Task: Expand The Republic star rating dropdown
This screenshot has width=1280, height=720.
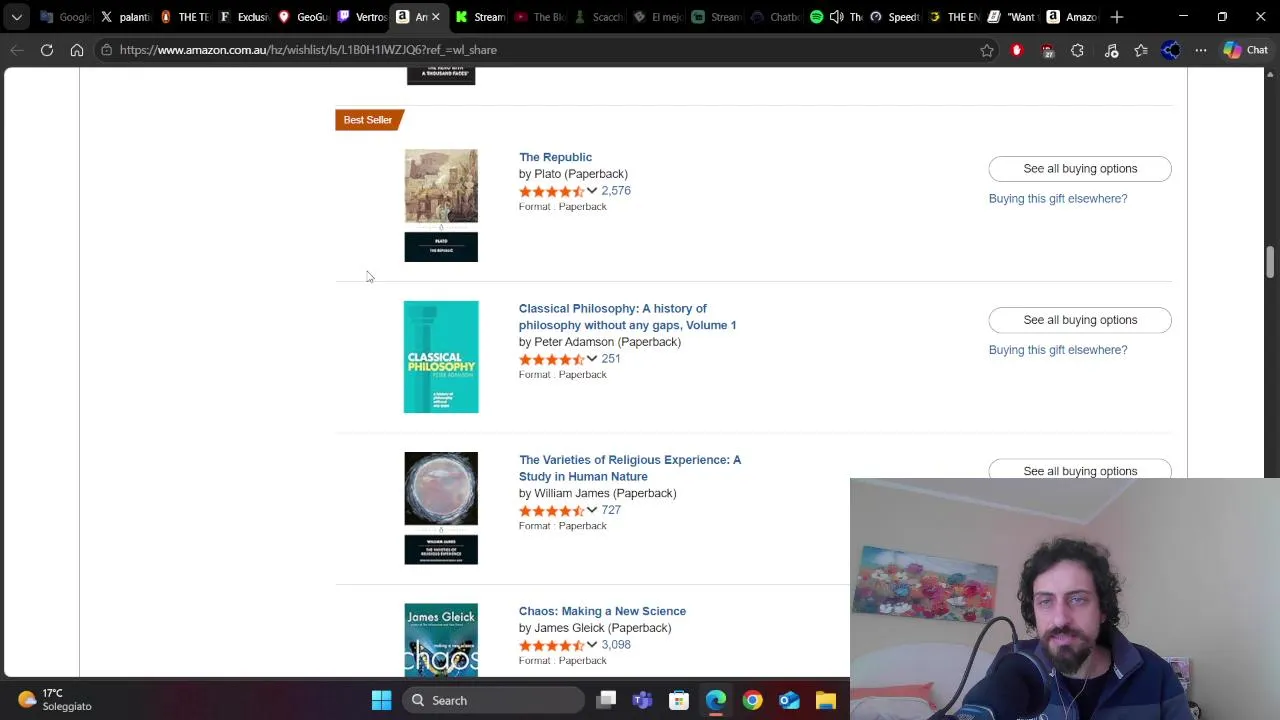Action: [592, 191]
